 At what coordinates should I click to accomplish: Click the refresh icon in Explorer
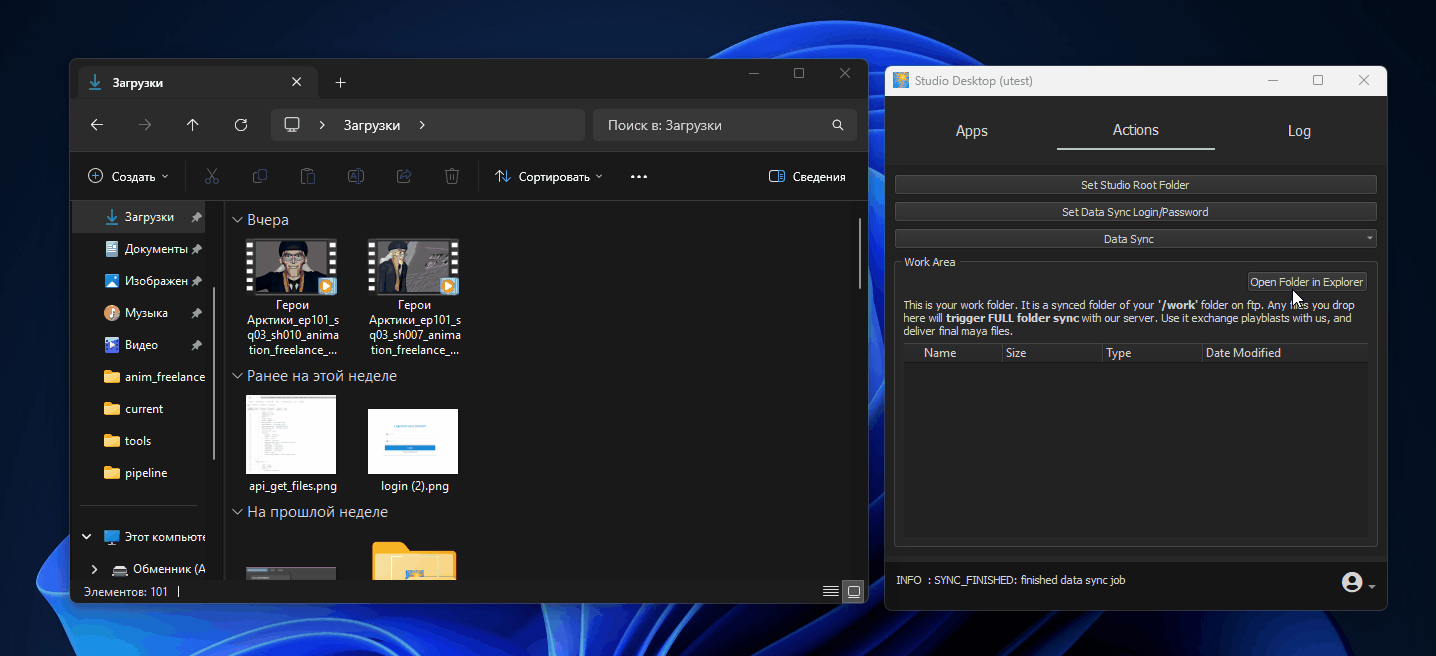tap(241, 125)
